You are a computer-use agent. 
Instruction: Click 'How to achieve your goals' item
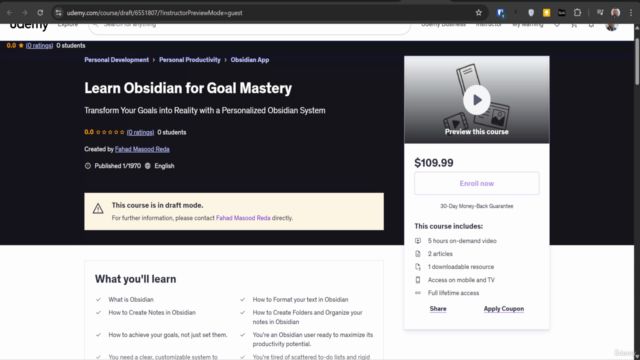167,335
